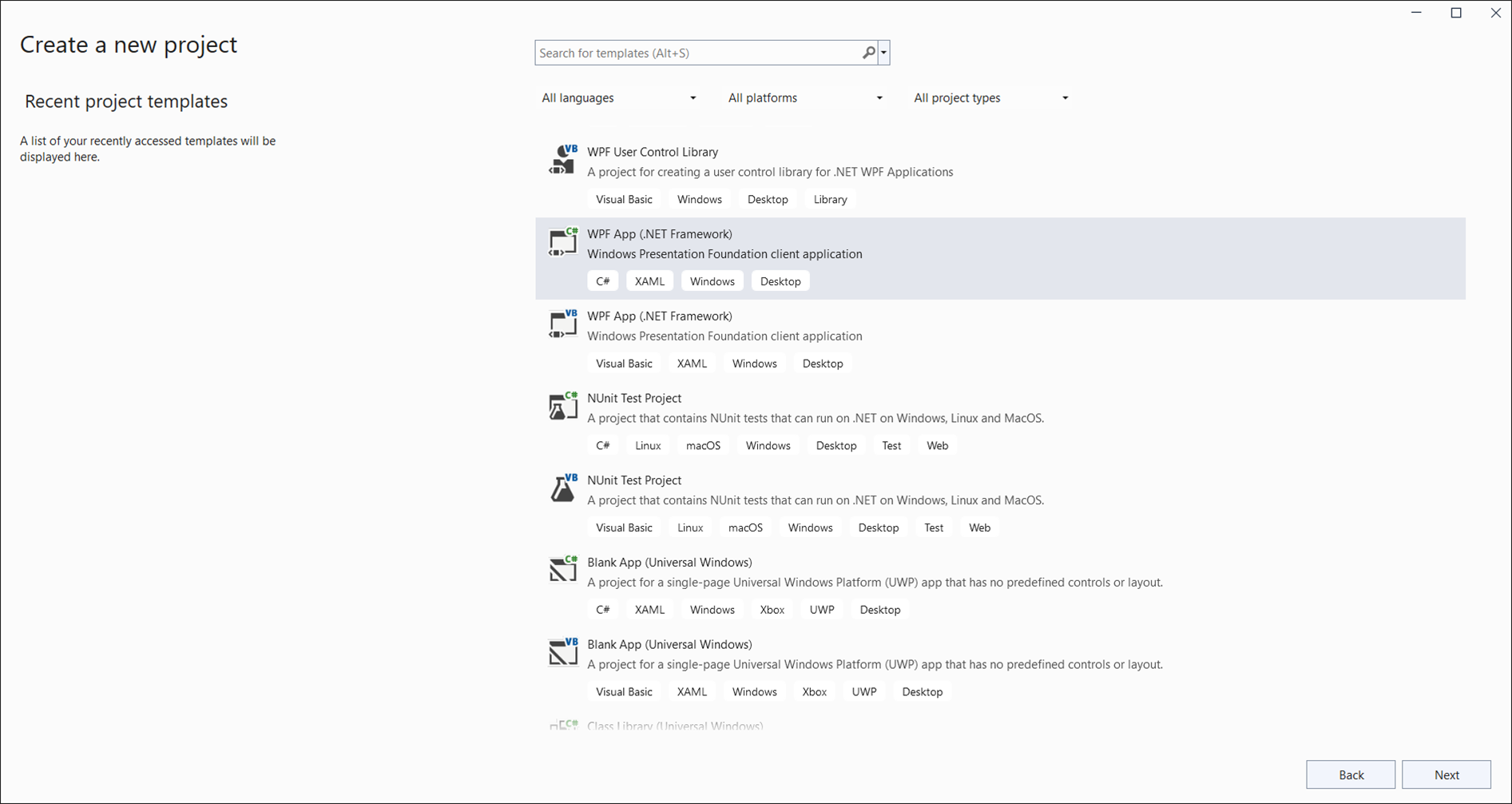The height and width of the screenshot is (804, 1512).
Task: Click the VB NUnit Test Project flask icon
Action: coord(563,488)
